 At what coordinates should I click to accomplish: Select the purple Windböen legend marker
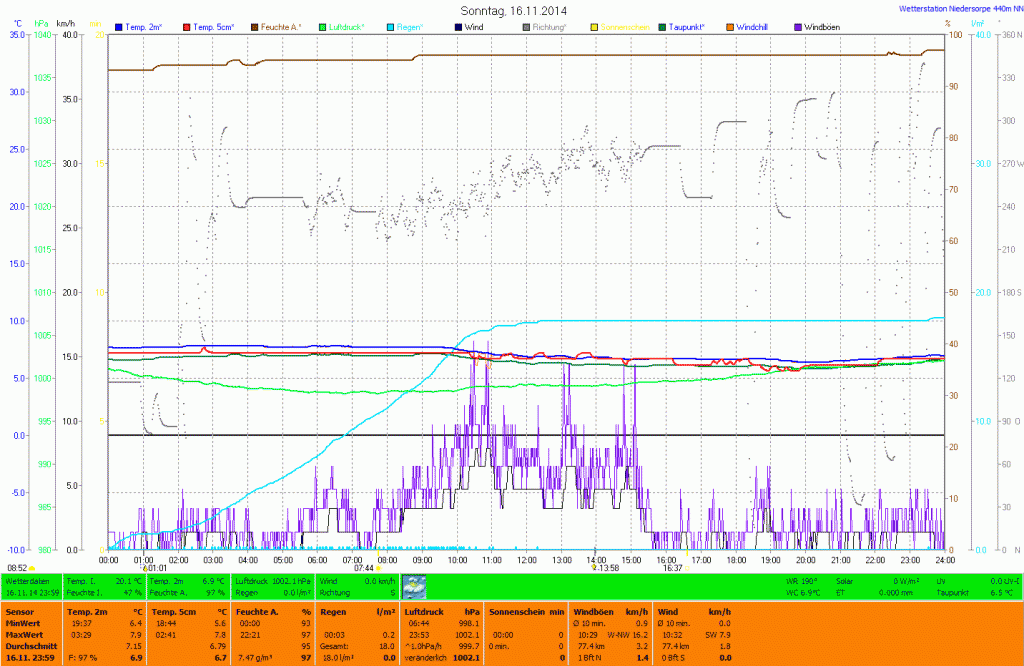(x=798, y=25)
